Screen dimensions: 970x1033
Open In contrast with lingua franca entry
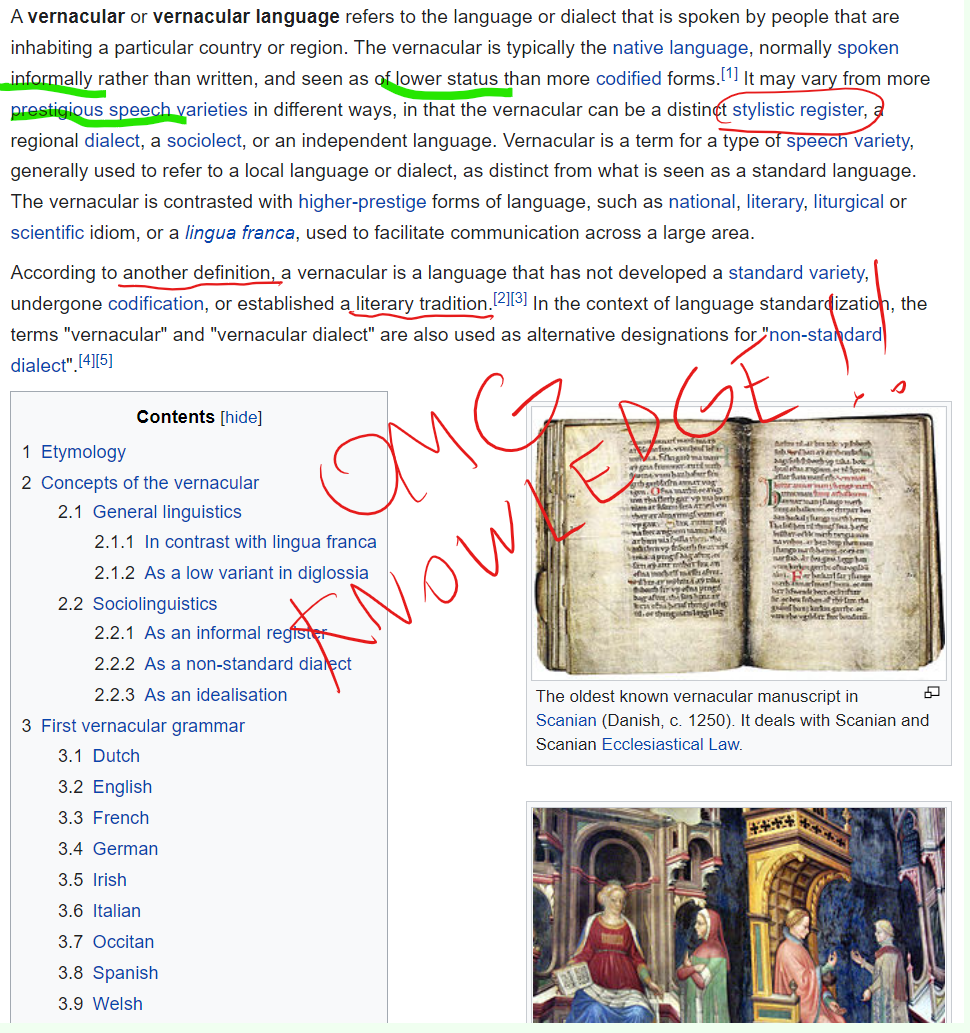tap(260, 542)
